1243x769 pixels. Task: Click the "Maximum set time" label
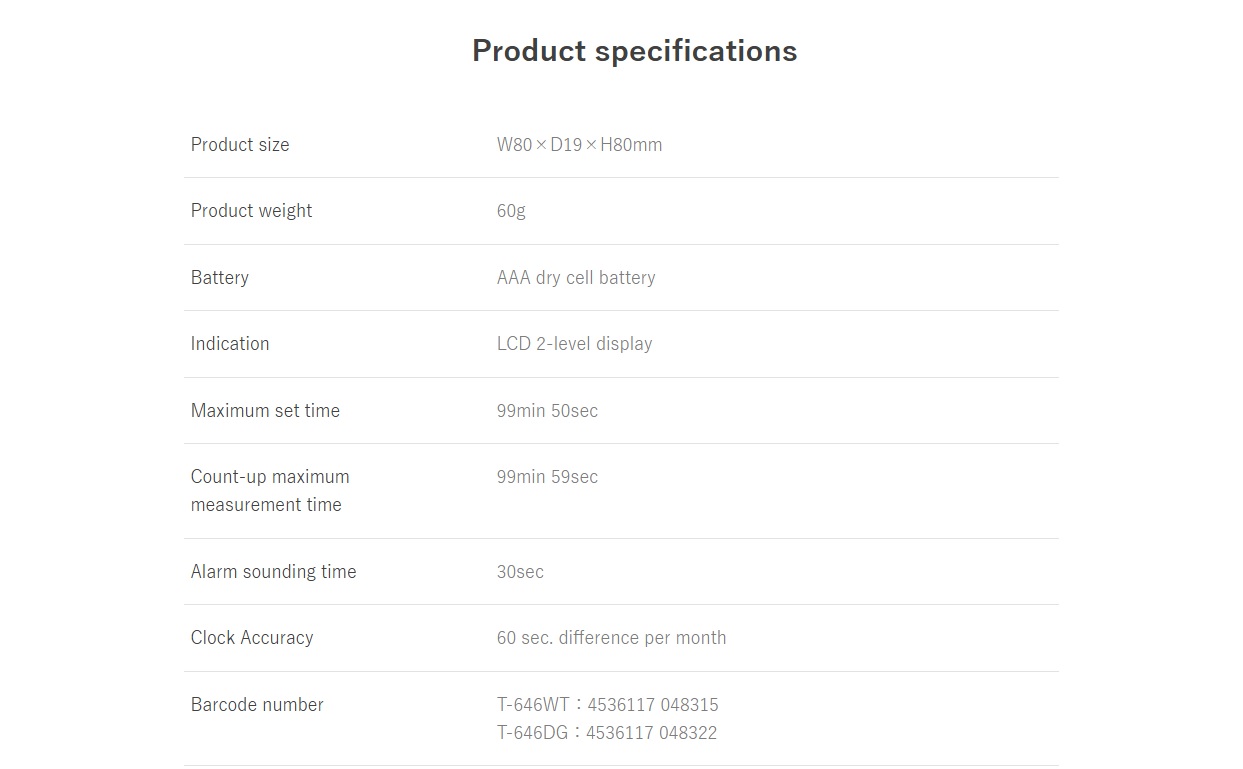[265, 411]
